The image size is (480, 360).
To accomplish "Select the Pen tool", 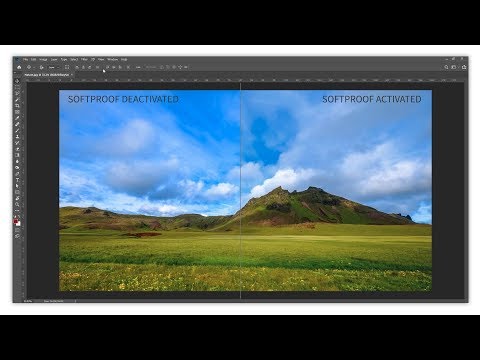I will (17, 174).
